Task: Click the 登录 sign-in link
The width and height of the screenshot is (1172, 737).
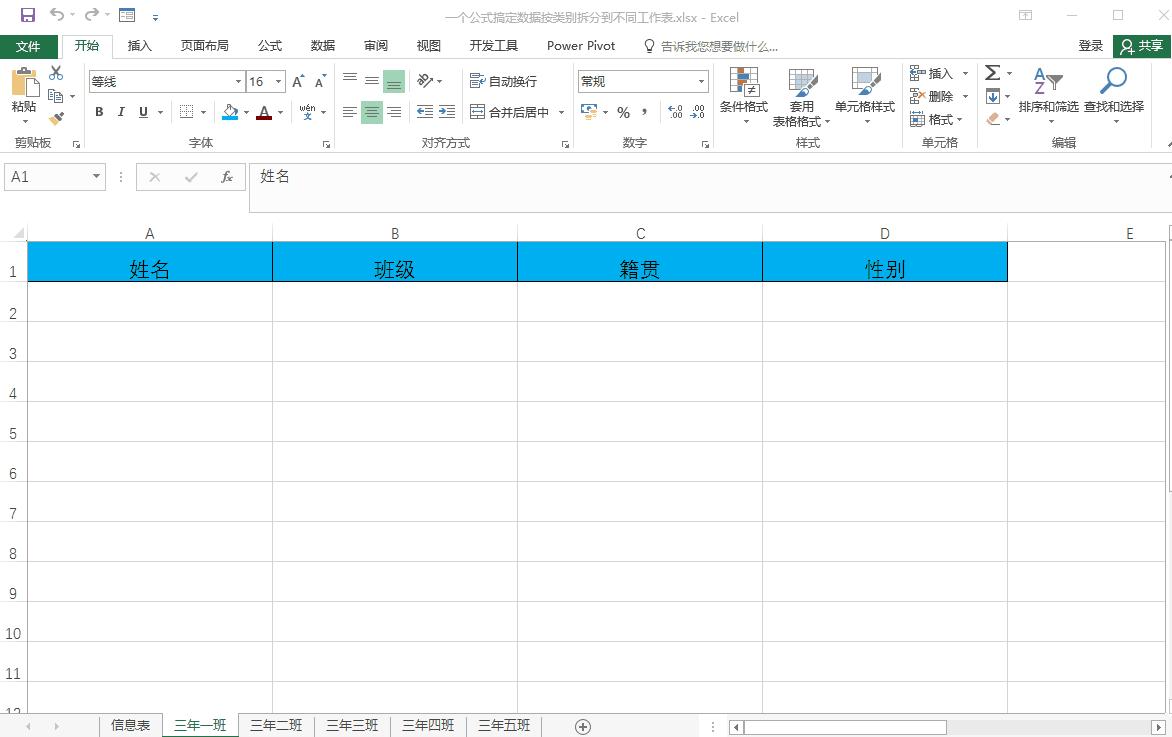Action: pos(1091,45)
